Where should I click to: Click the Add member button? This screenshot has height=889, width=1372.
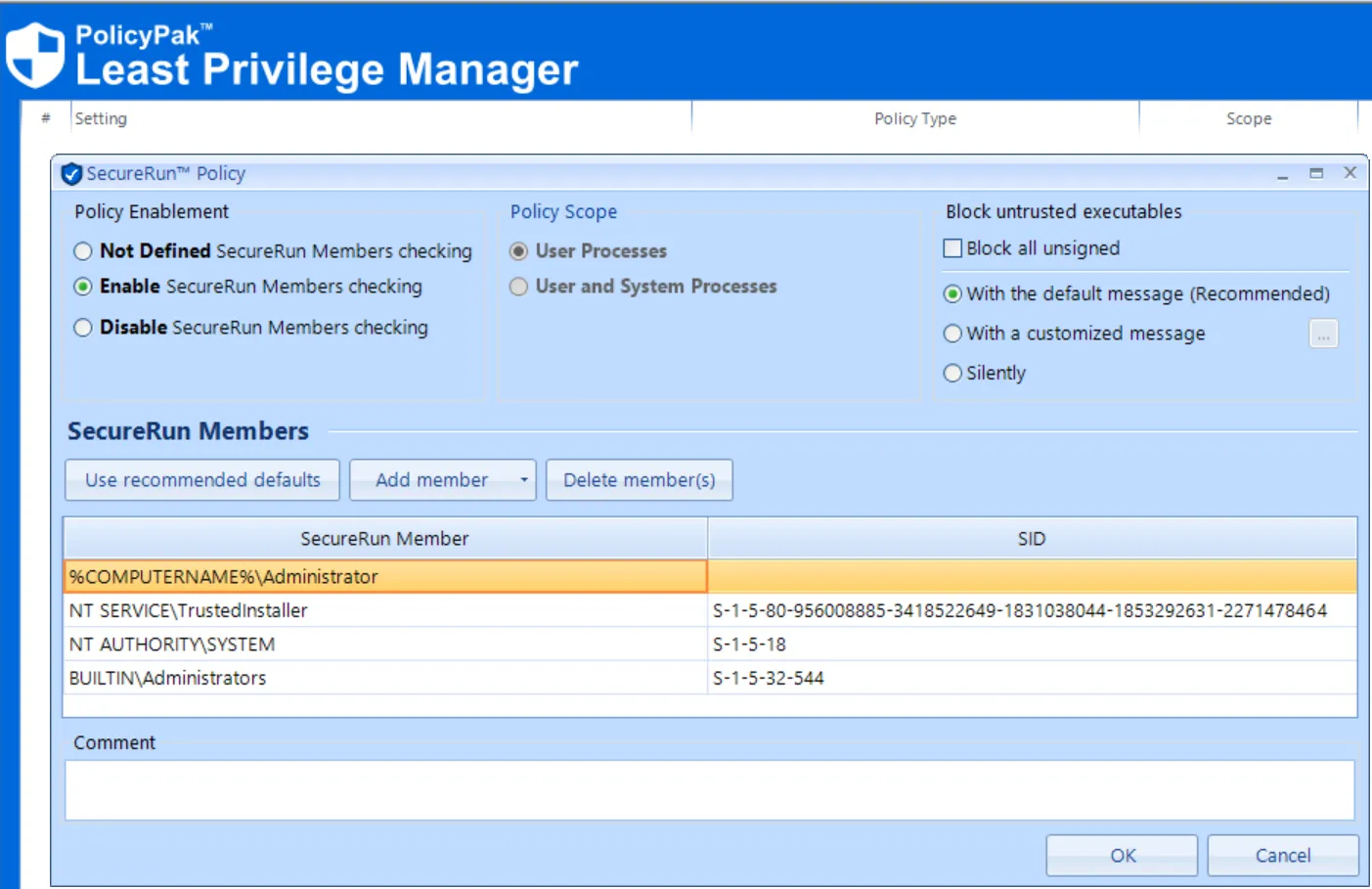pyautogui.click(x=431, y=480)
